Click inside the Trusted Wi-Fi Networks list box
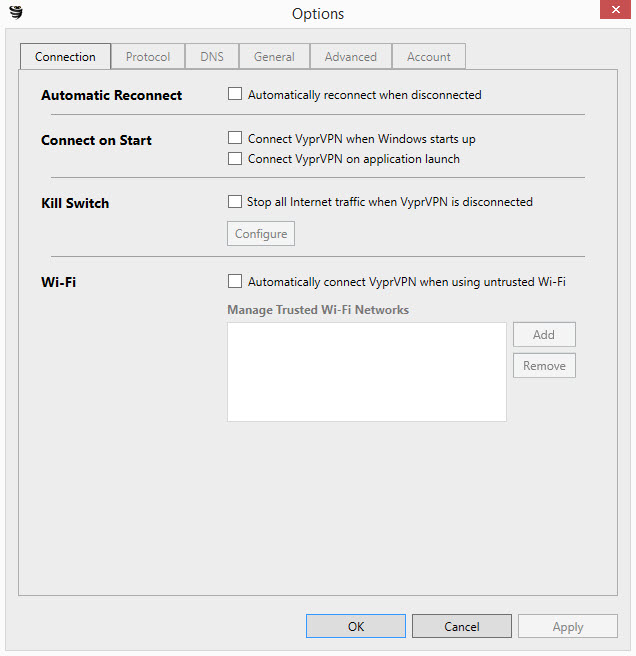636x656 pixels. (367, 372)
